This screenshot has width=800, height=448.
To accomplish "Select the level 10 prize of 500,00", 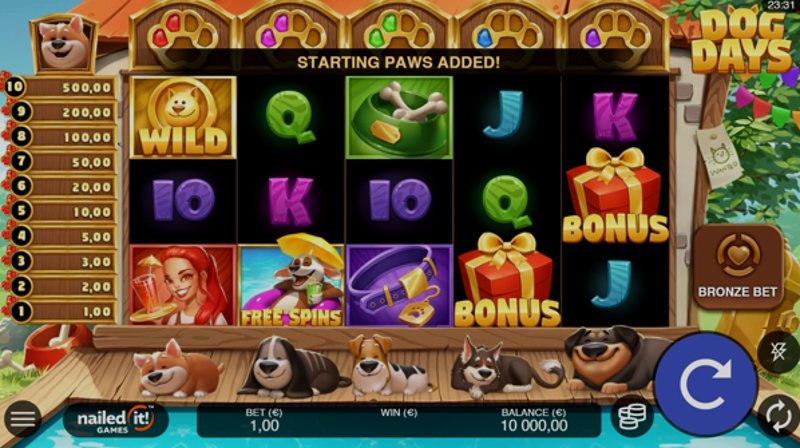I will coord(60,87).
